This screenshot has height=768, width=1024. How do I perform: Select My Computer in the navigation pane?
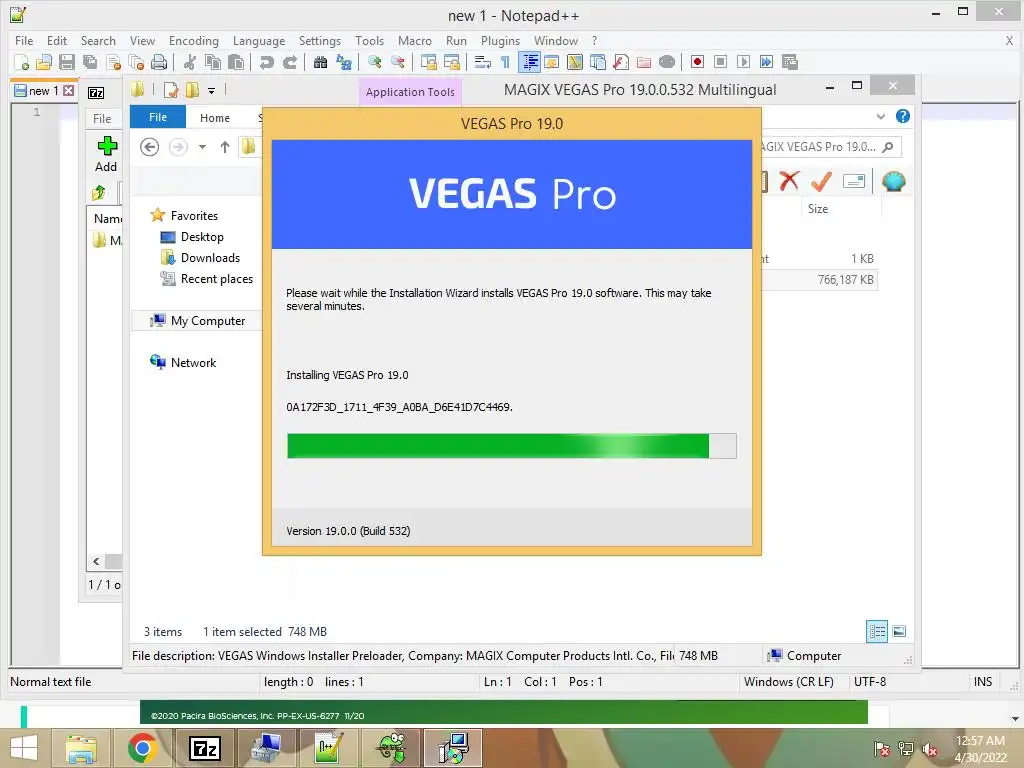point(208,320)
